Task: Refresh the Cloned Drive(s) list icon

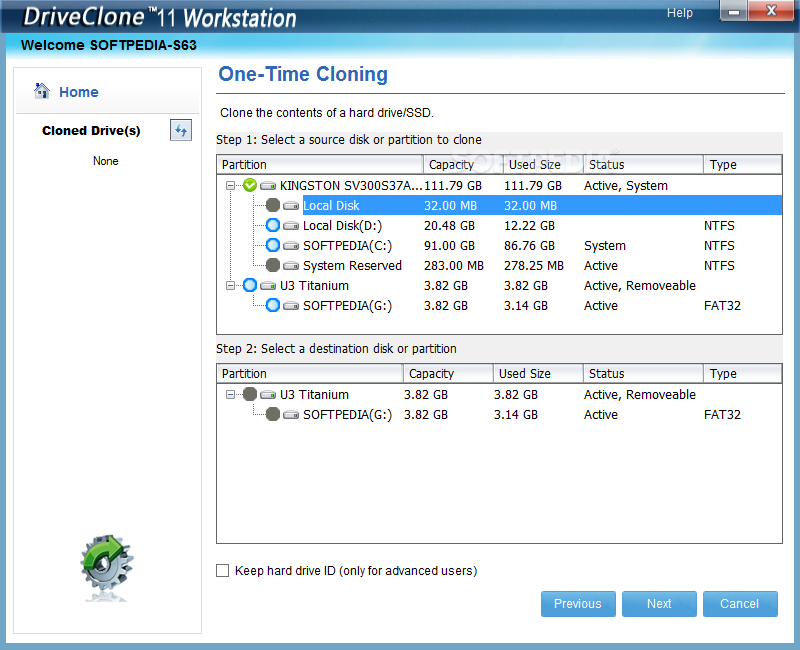Action: point(181,131)
